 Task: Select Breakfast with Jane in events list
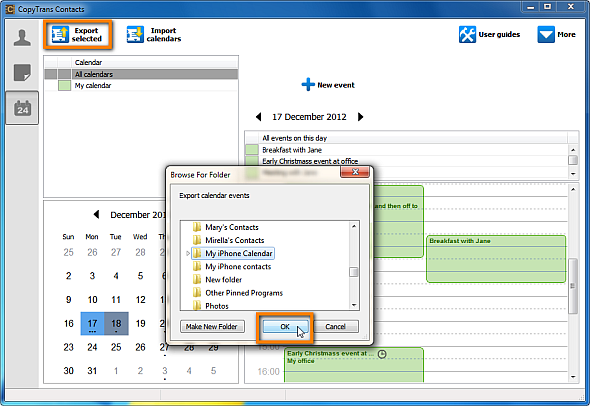292,150
